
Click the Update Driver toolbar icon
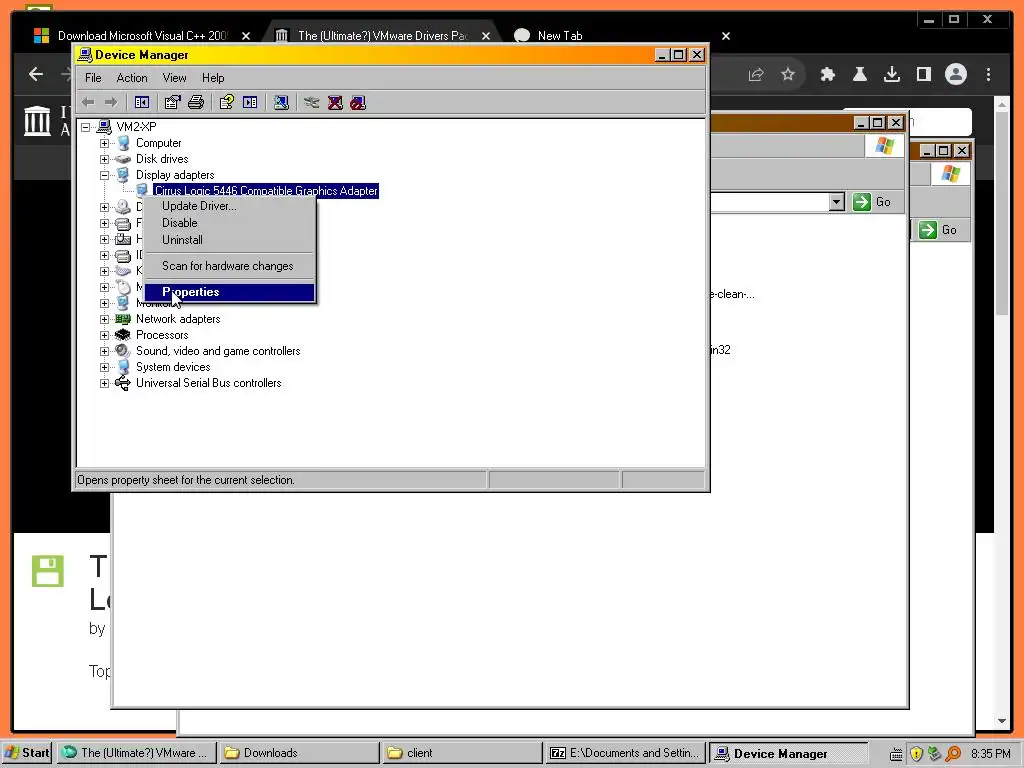[312, 103]
